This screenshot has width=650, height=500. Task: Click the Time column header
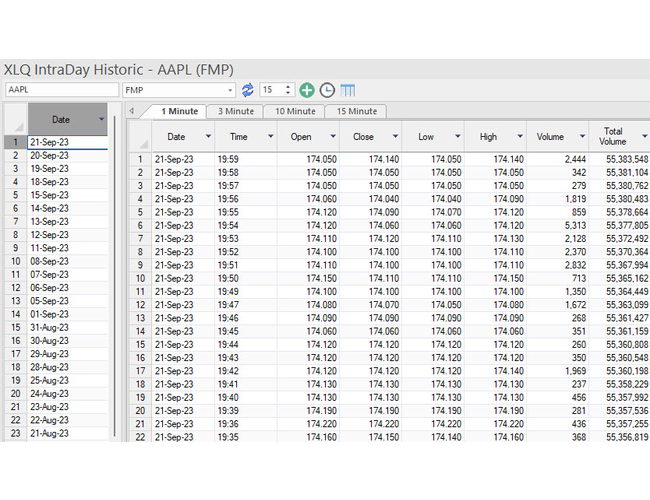coord(246,136)
